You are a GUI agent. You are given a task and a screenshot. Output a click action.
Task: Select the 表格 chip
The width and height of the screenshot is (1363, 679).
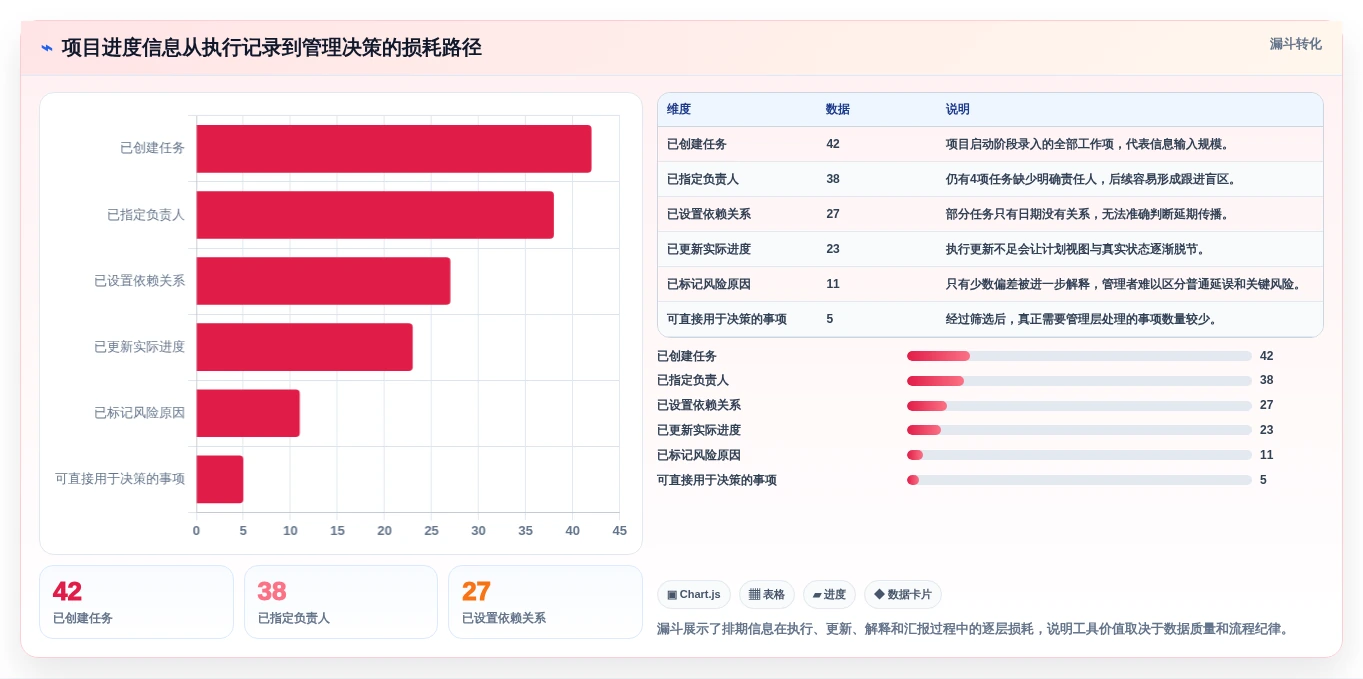click(767, 594)
